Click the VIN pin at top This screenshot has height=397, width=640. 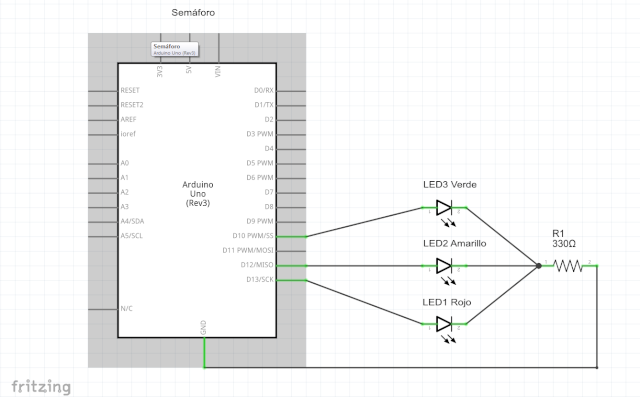click(218, 71)
